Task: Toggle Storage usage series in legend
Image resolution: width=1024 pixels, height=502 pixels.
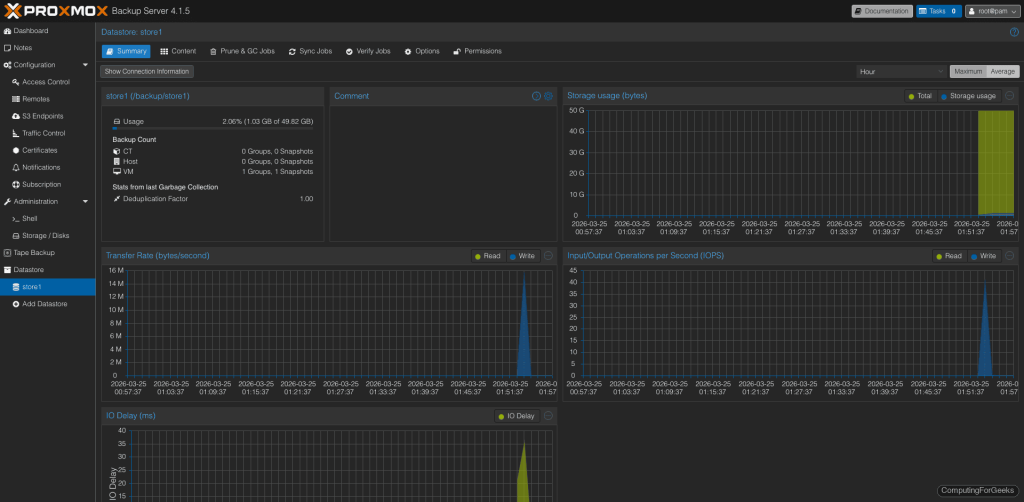Action: click(x=969, y=96)
